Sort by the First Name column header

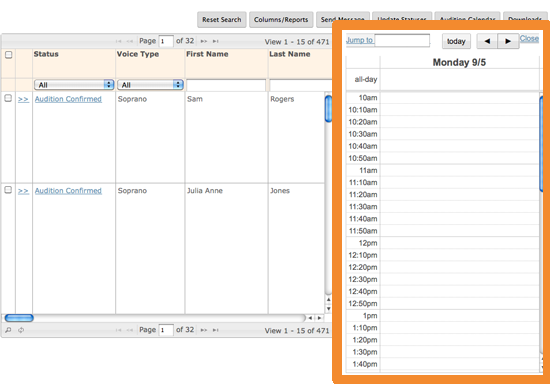click(x=207, y=54)
